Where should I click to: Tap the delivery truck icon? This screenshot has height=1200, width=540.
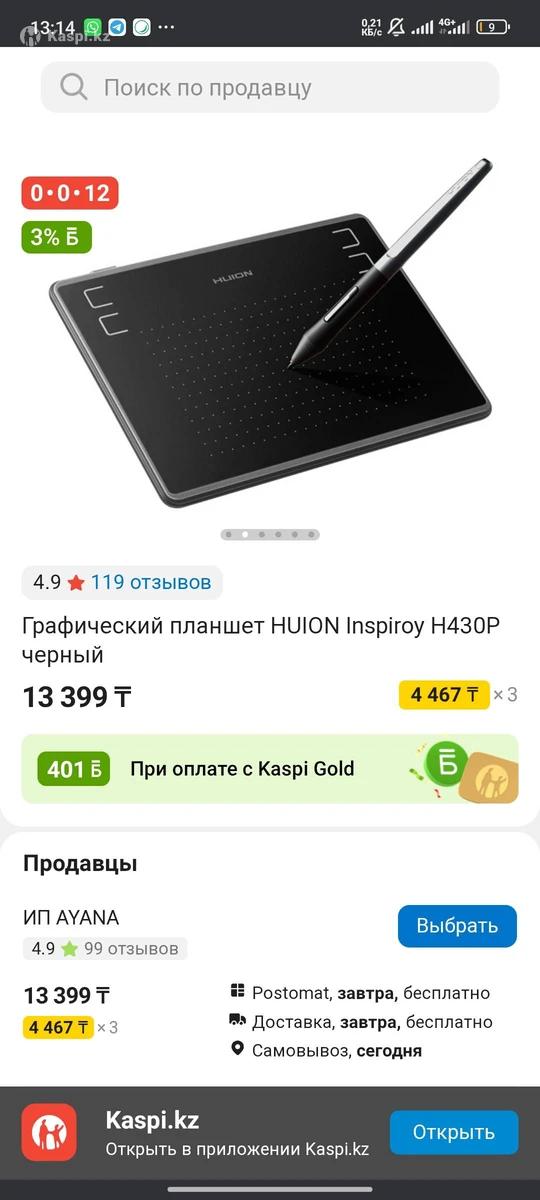pyautogui.click(x=237, y=1021)
